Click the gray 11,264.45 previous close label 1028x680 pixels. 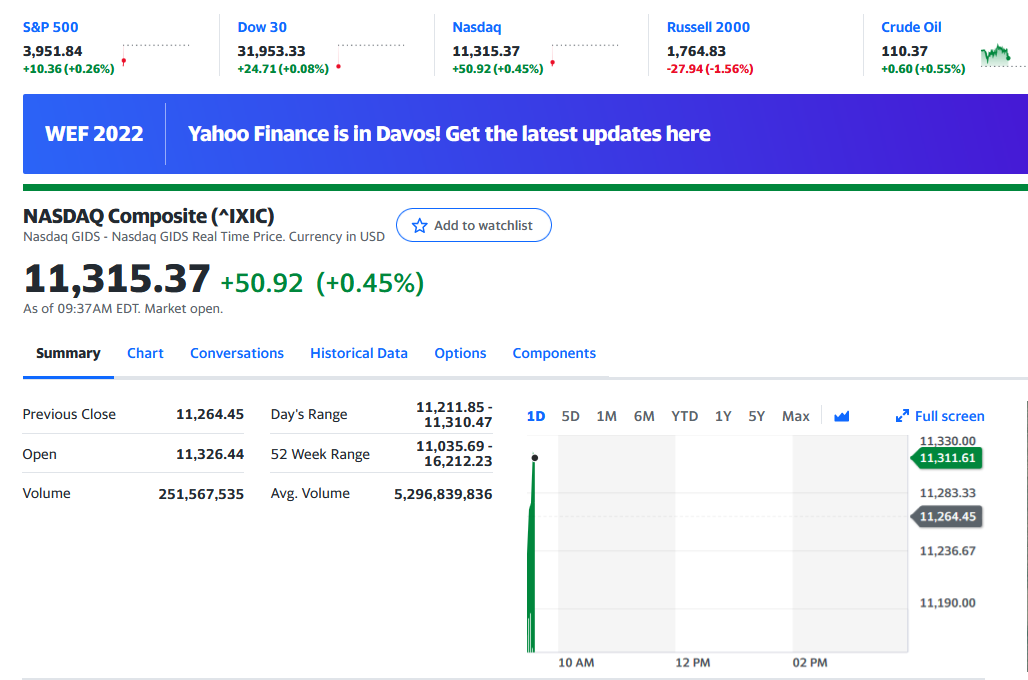click(x=946, y=517)
